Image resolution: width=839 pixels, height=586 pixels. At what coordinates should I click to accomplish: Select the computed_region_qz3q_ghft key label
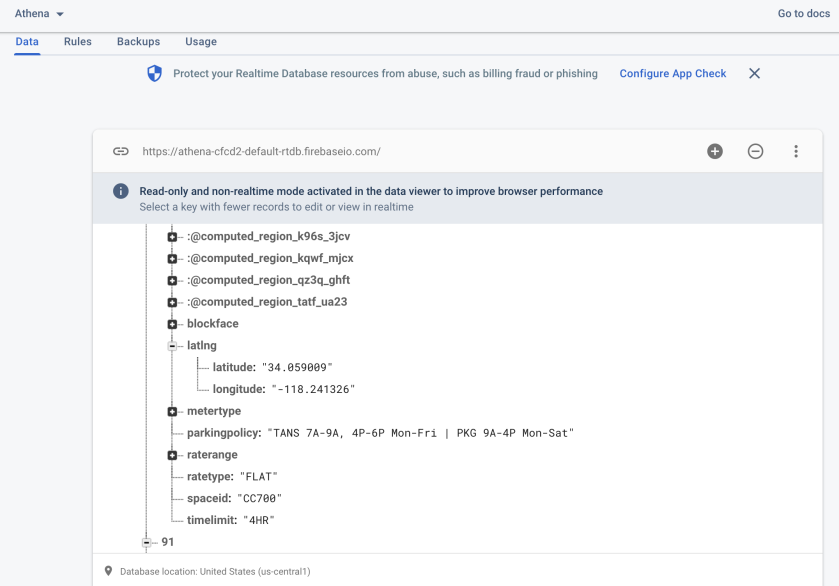pos(269,280)
